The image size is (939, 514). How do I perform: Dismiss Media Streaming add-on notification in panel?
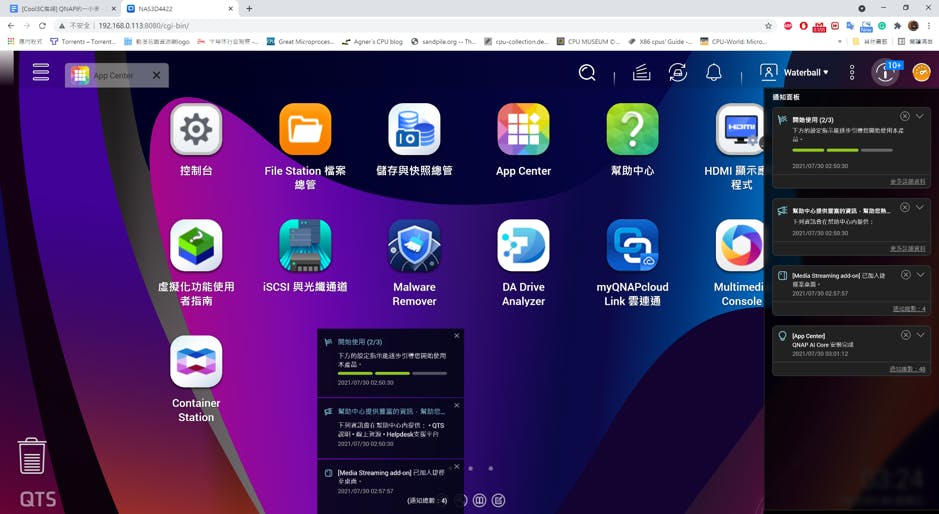(905, 274)
